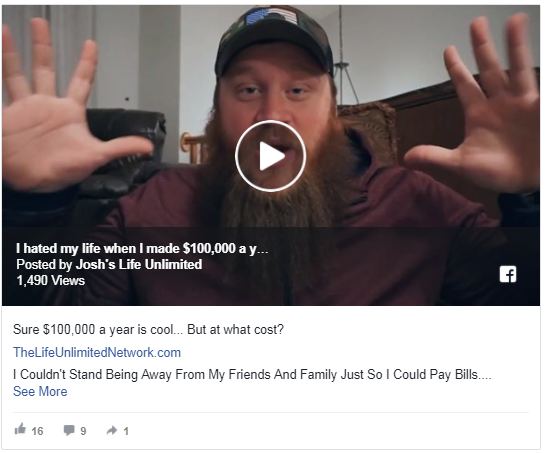This screenshot has height=453, width=546.
Task: Click the Facebook logo icon on video overlay
Action: (x=508, y=274)
